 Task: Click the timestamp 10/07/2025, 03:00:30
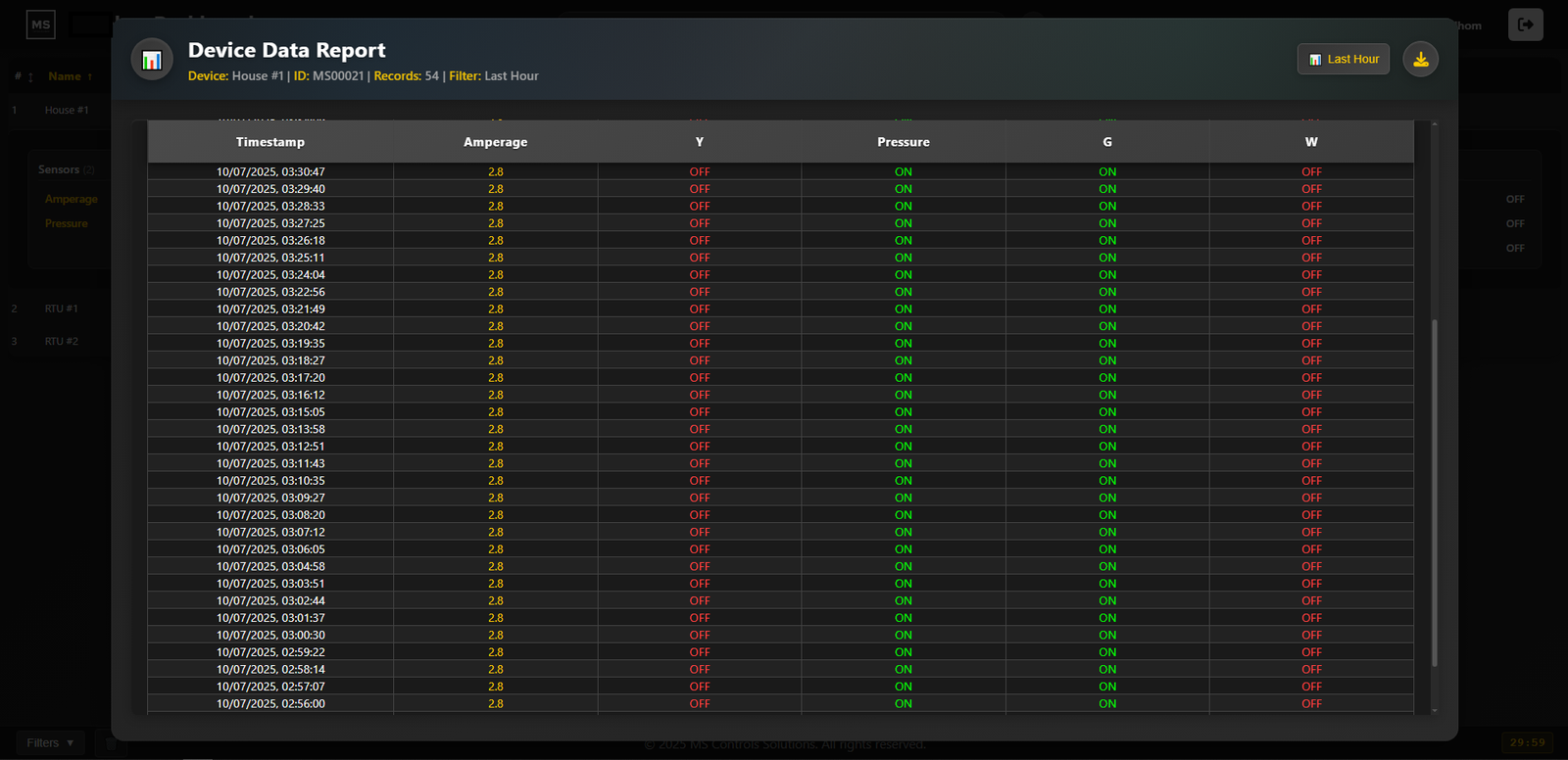click(270, 635)
